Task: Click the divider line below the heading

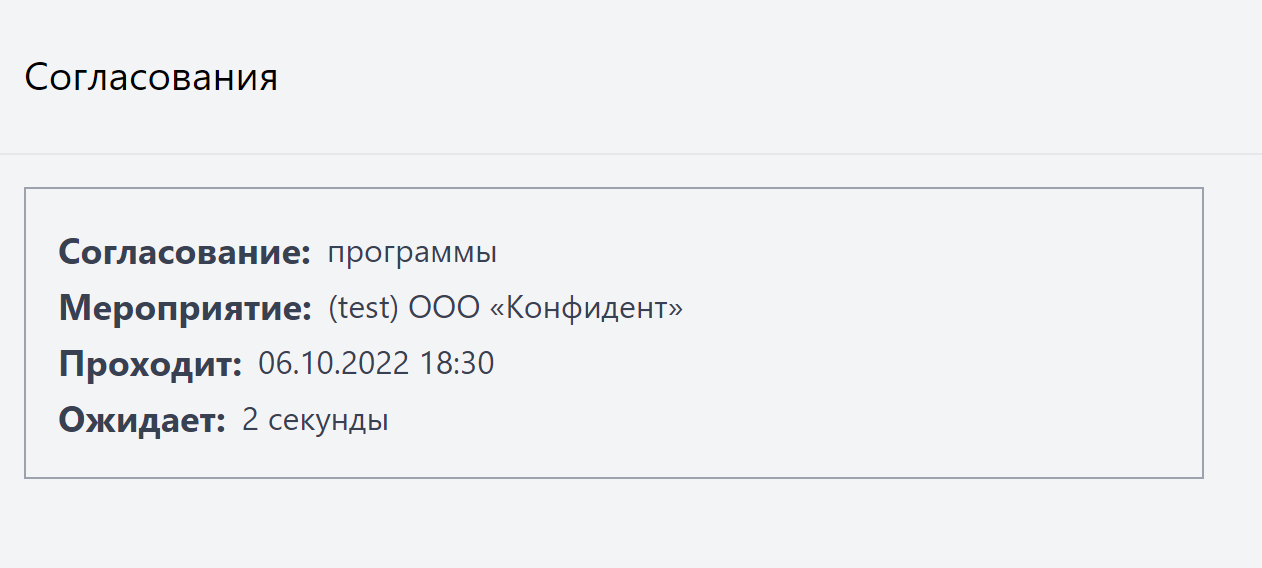Action: [x=631, y=154]
